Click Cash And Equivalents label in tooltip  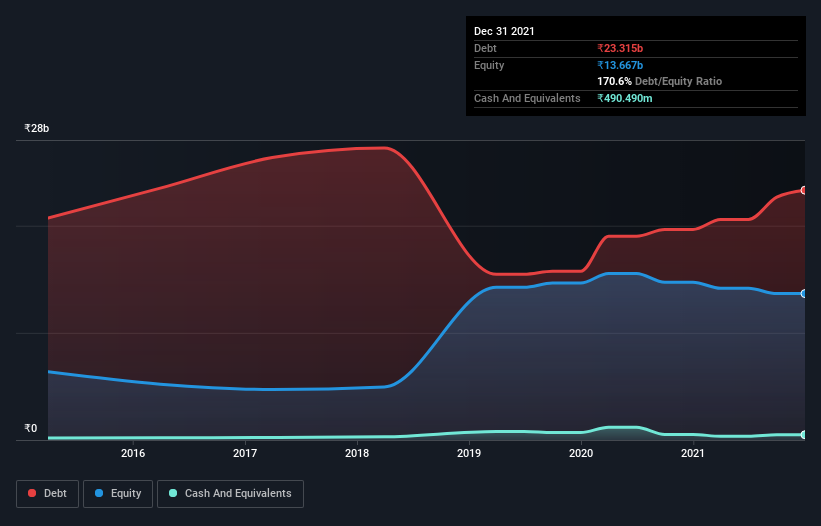coord(527,98)
